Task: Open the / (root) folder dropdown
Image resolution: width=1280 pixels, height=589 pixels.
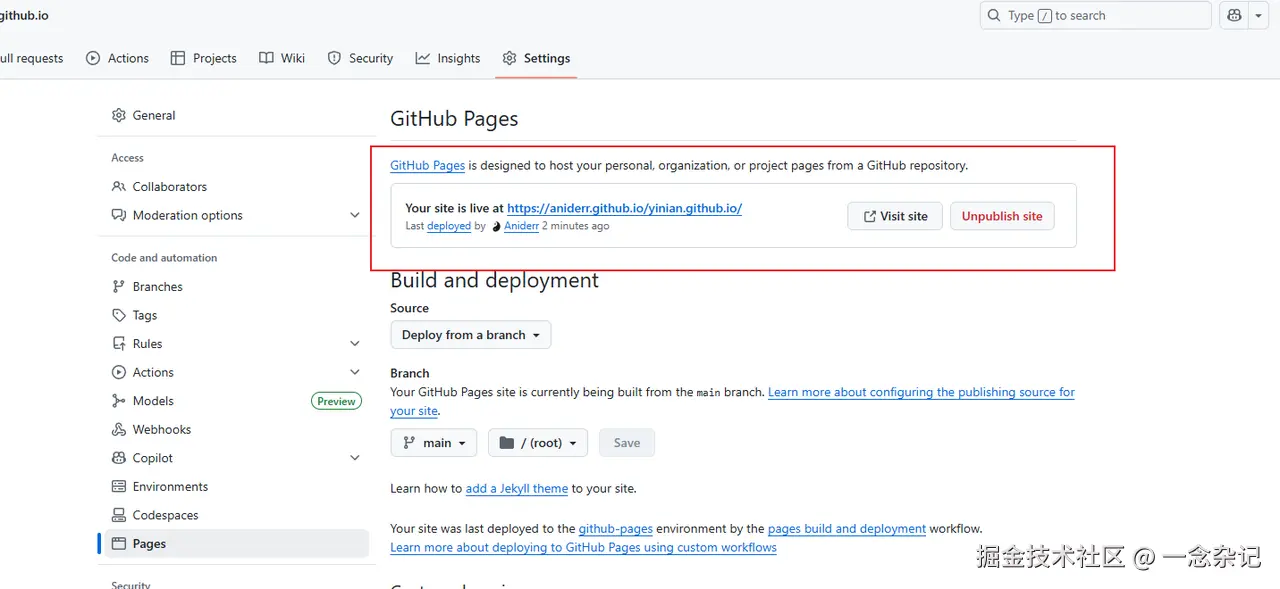Action: 538,443
